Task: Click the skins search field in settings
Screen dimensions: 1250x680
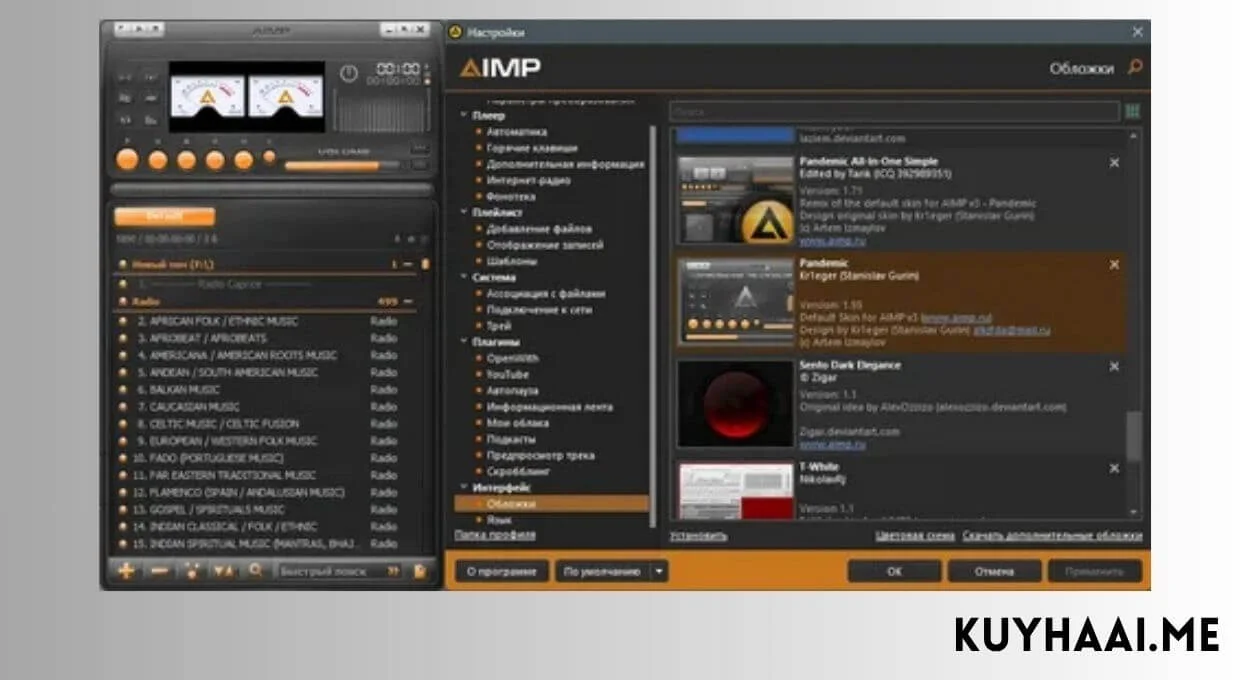Action: (894, 112)
